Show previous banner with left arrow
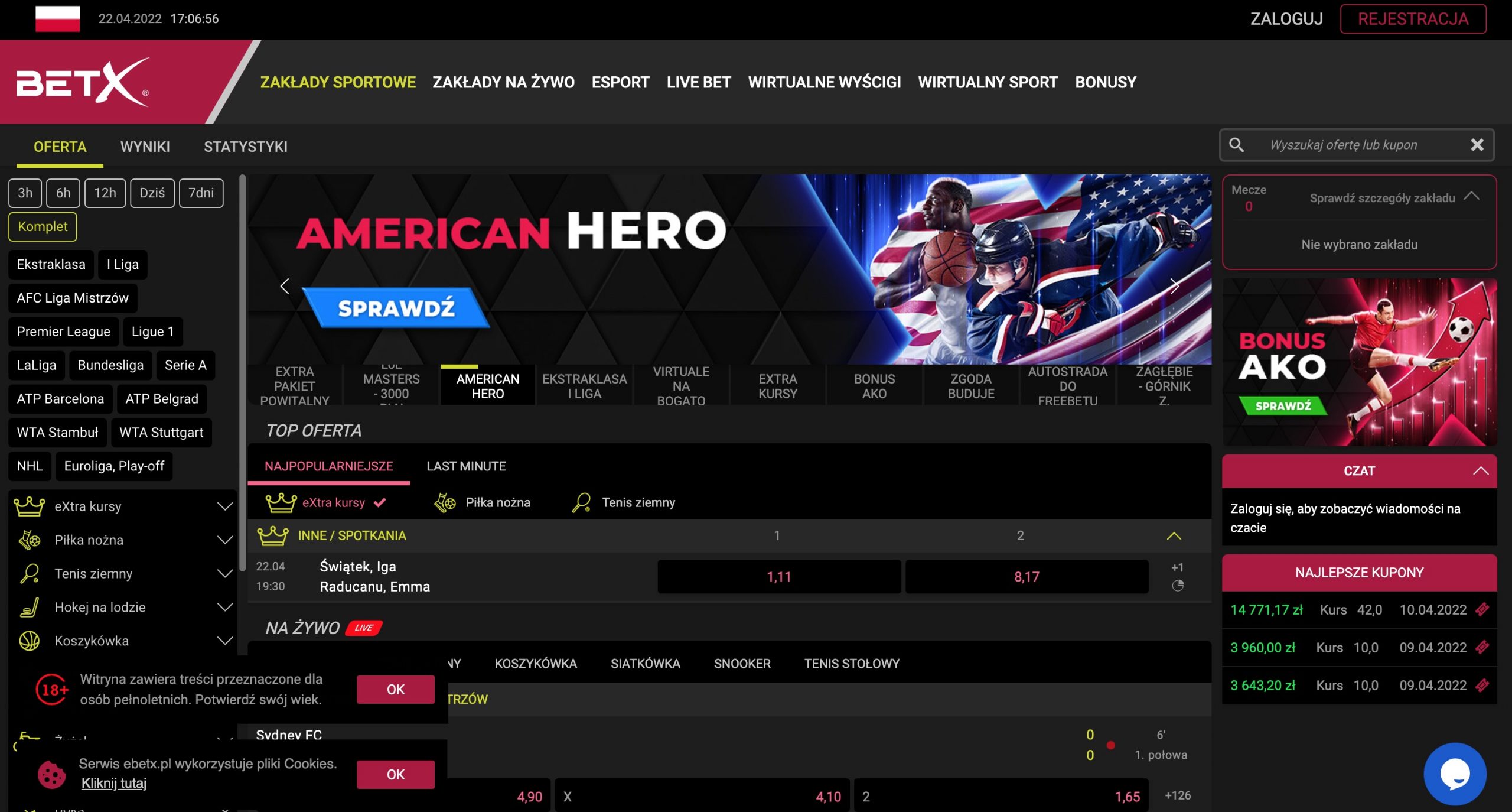The height and width of the screenshot is (812, 1512). click(x=285, y=286)
